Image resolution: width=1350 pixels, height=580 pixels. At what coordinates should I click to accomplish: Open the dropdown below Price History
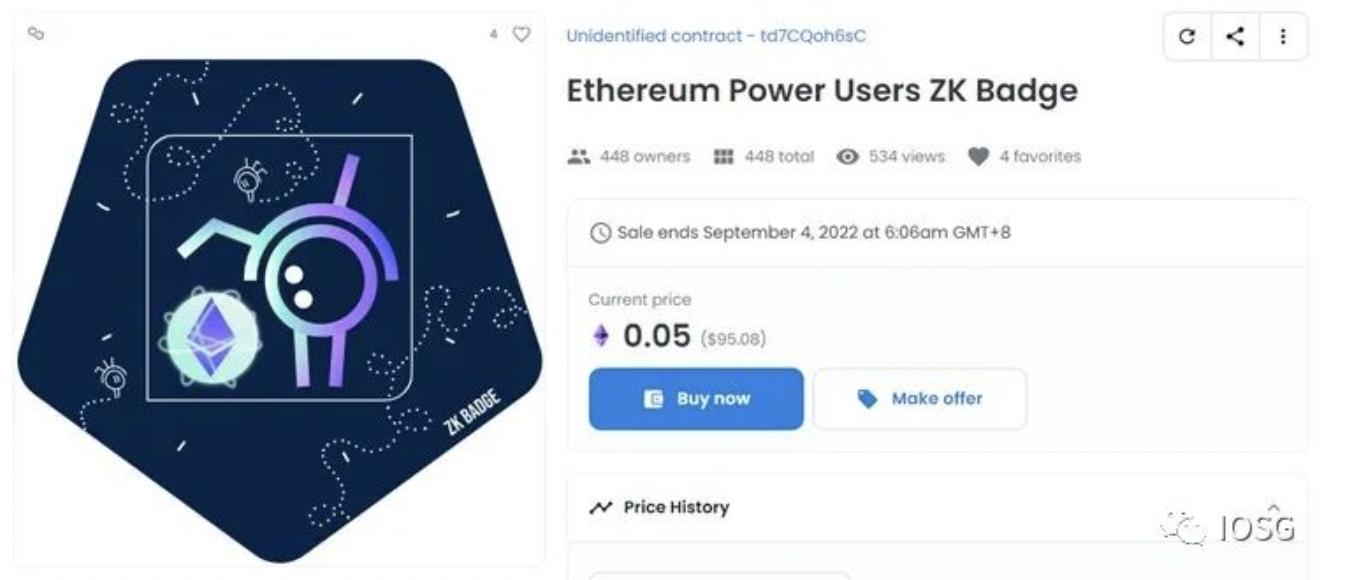[x=718, y=575]
